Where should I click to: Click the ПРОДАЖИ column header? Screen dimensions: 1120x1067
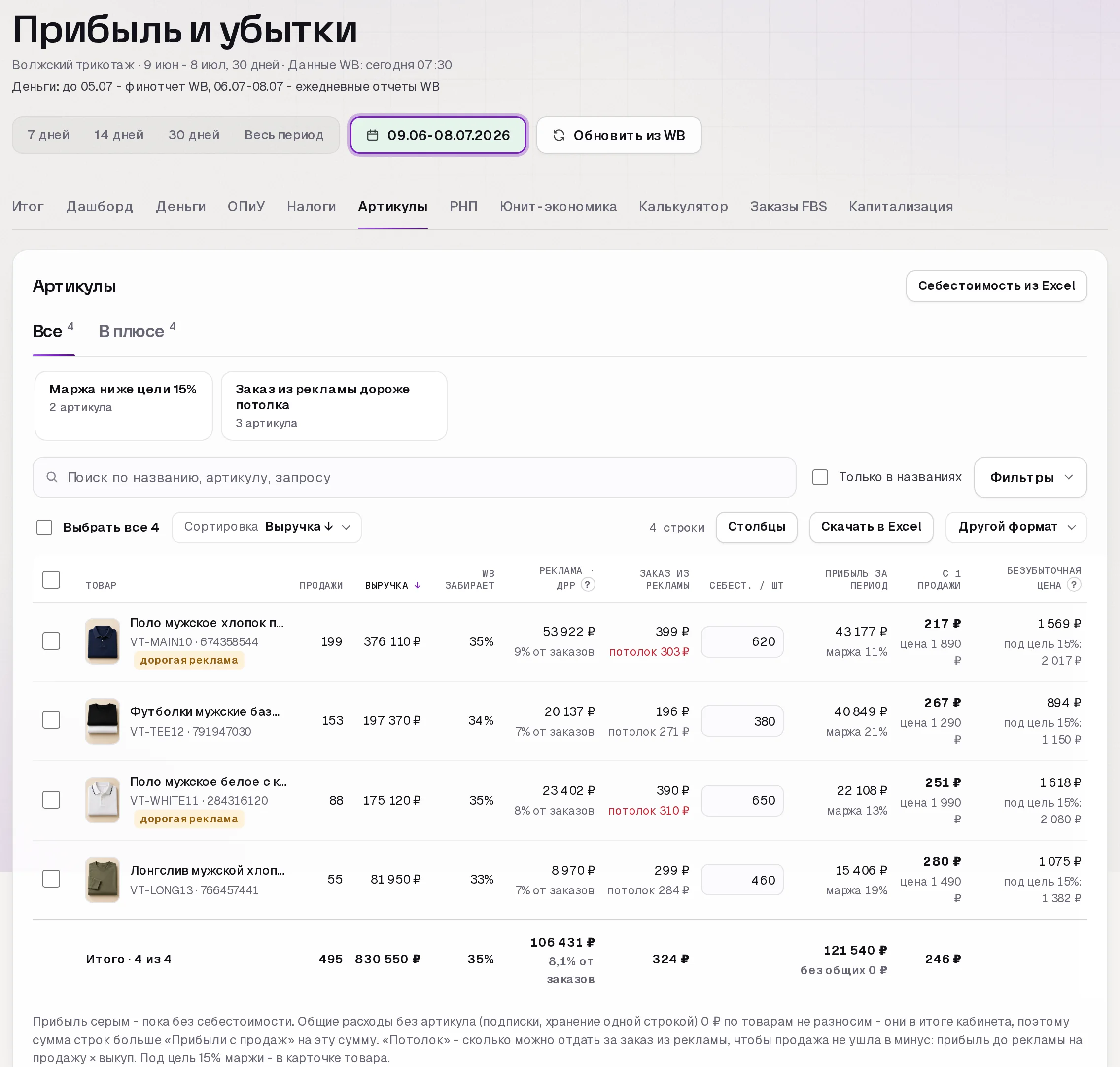coord(320,585)
